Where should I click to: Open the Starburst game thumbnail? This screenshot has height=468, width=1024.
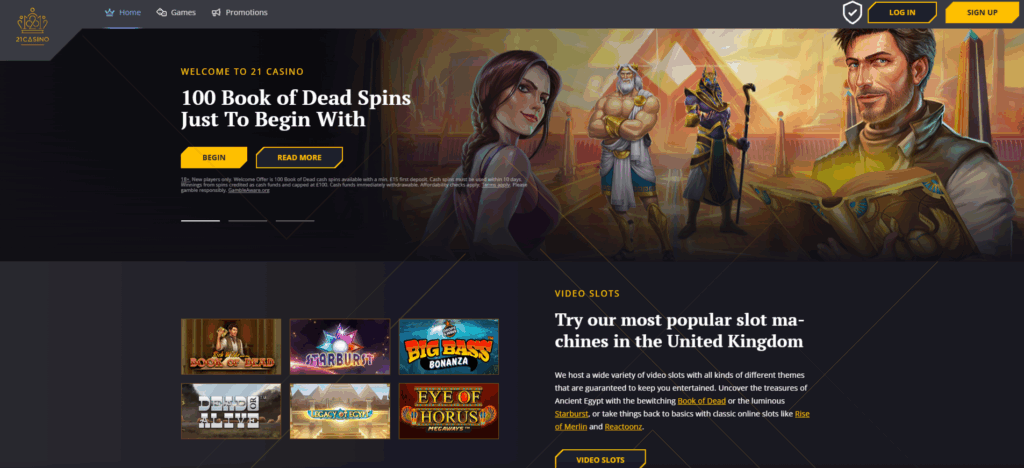tap(340, 347)
